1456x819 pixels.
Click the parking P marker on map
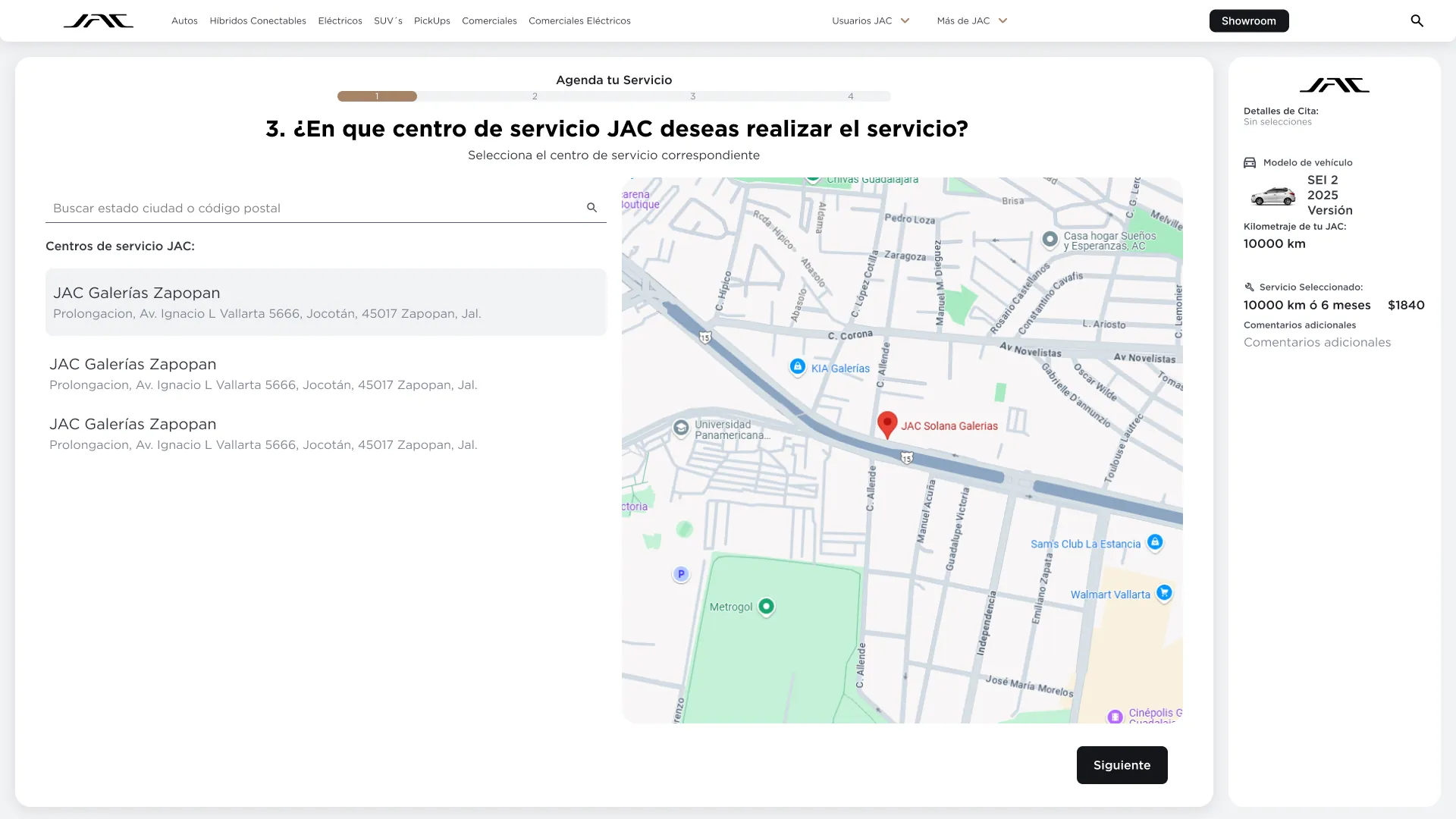tap(681, 574)
